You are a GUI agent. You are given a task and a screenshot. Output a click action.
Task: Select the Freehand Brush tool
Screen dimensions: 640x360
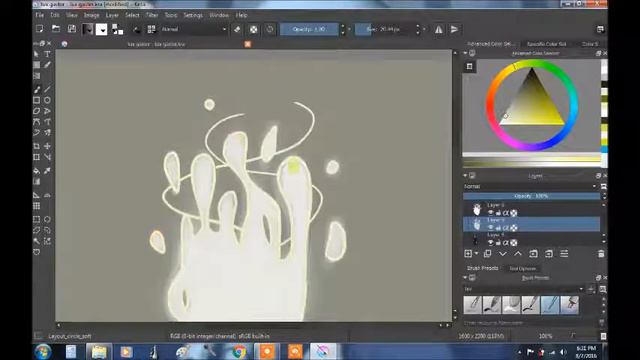37,89
